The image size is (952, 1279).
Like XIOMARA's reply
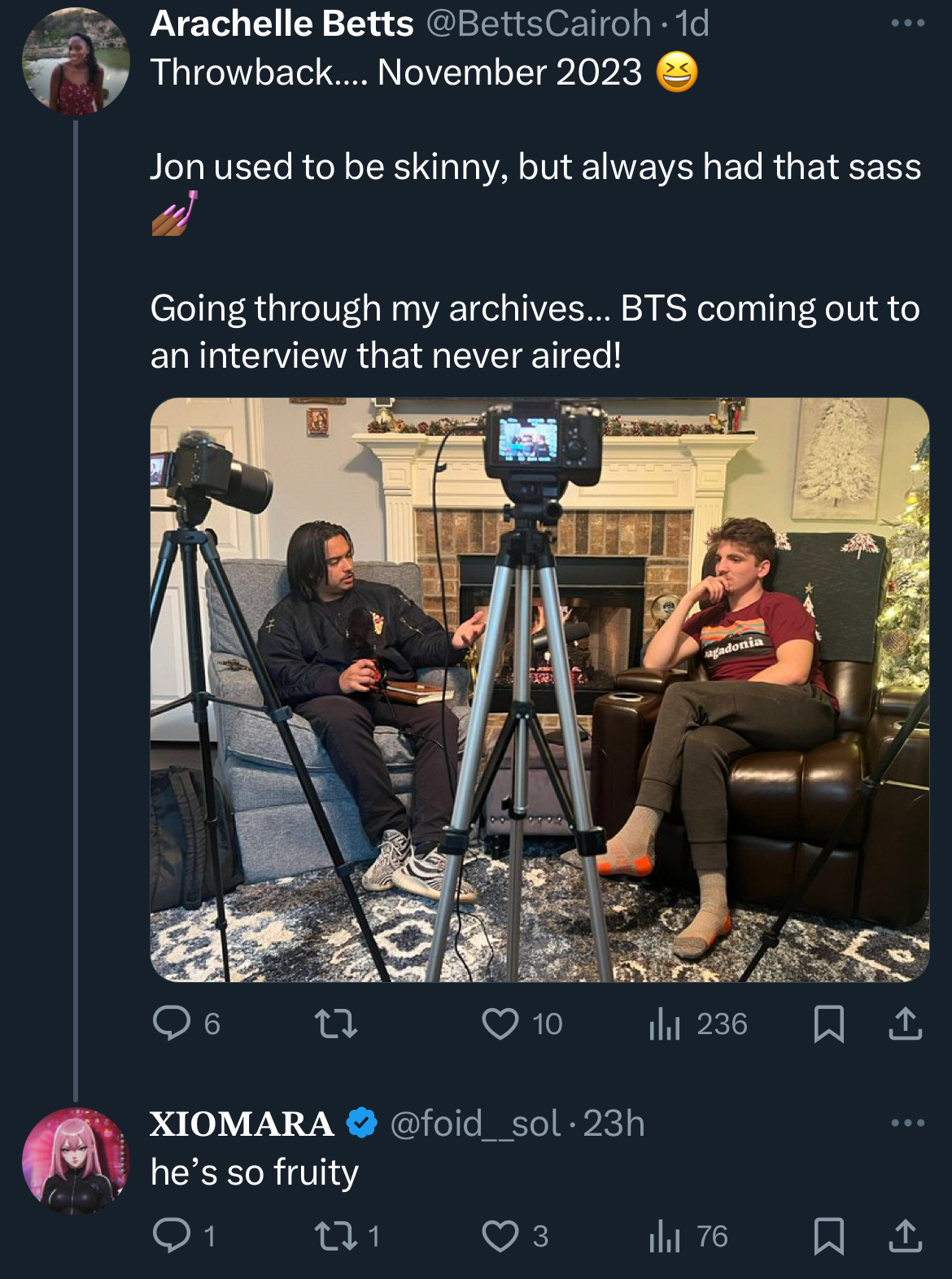coord(500,1236)
